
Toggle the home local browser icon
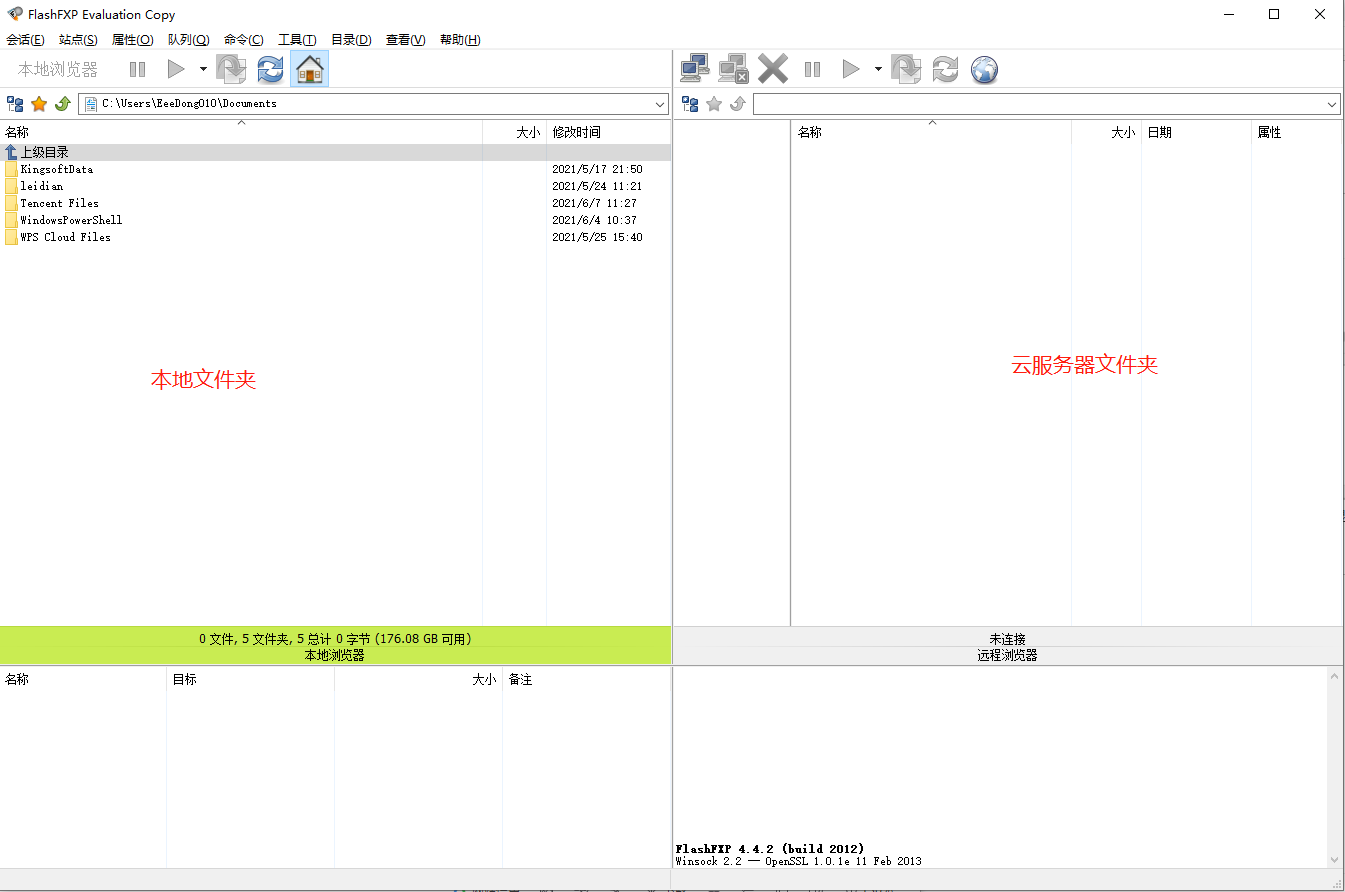(x=310, y=69)
